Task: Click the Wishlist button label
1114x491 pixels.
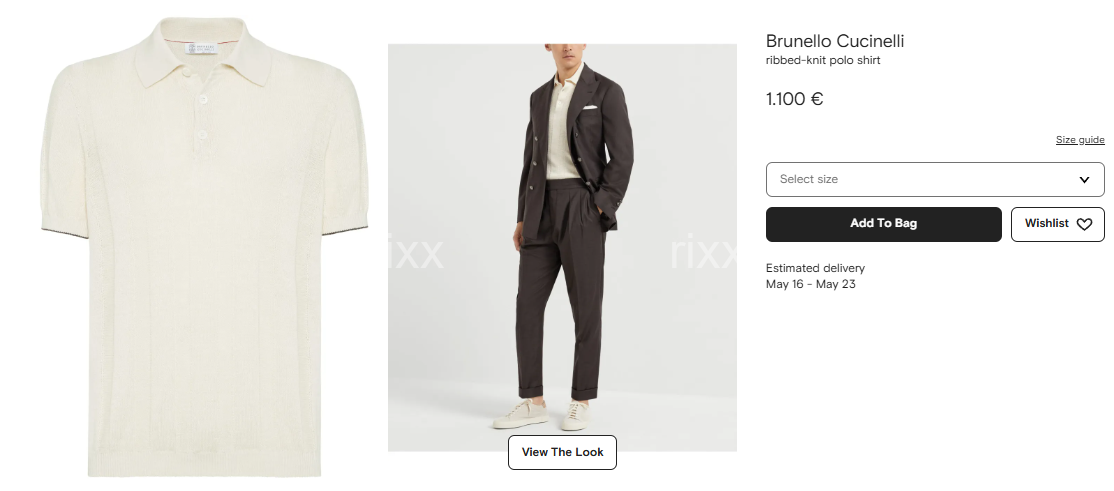Action: pos(1047,224)
